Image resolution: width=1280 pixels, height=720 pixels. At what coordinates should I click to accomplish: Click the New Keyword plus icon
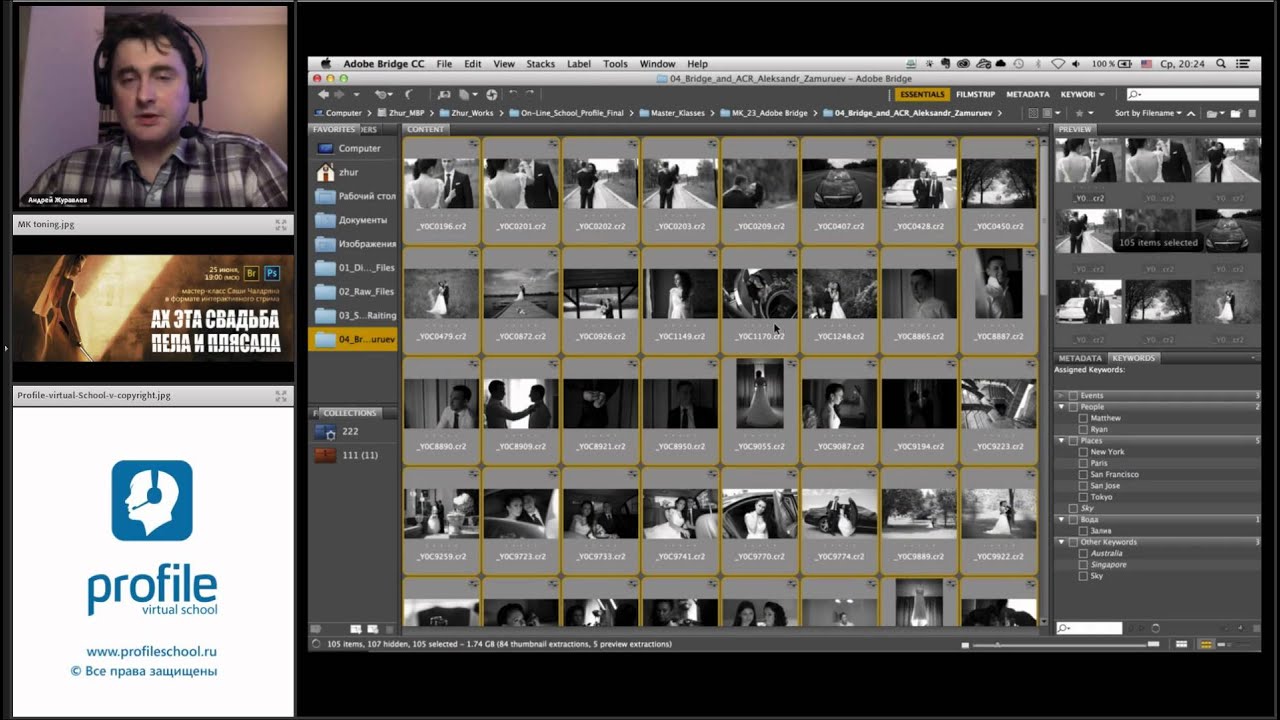[1241, 628]
